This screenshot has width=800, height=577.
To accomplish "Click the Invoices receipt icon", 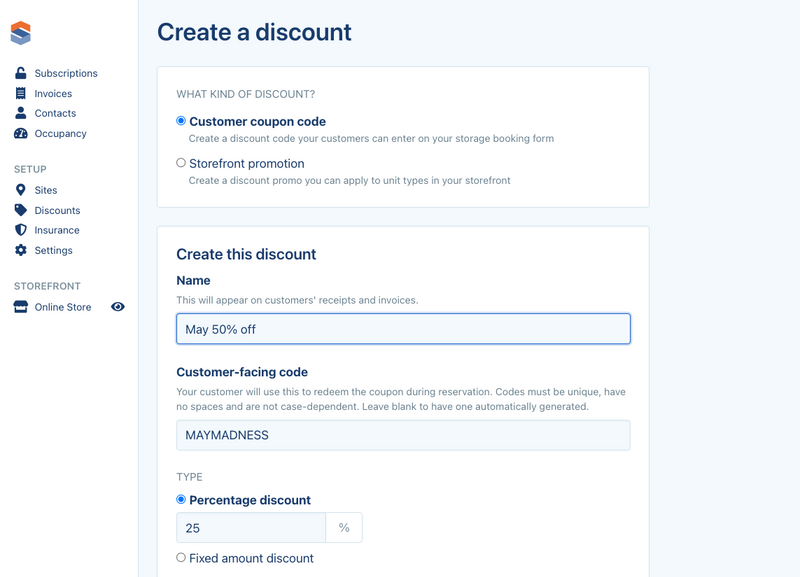I will (x=20, y=93).
